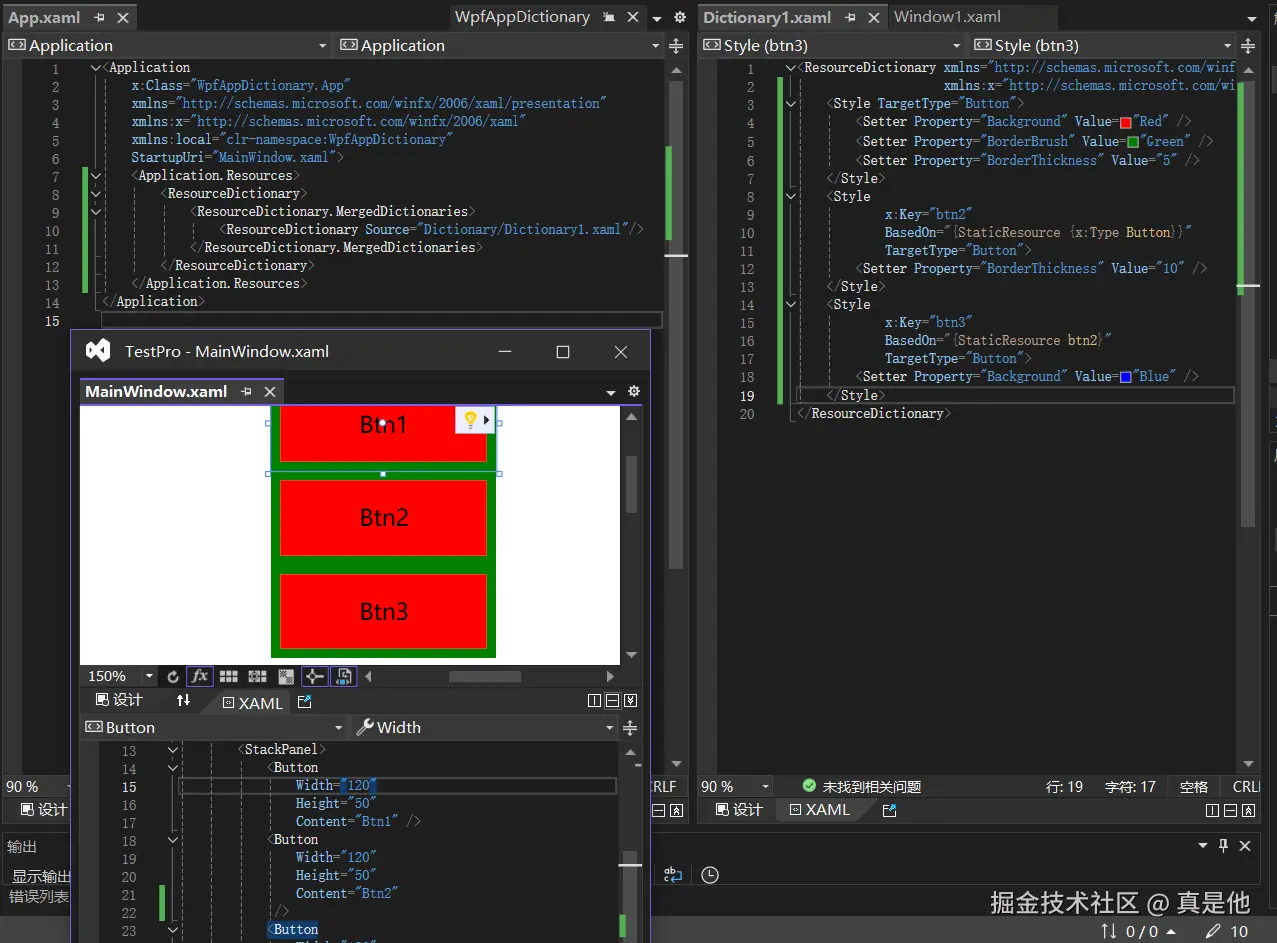Screen dimensions: 1277x943
Task: Select horizontal split layout in MainWindow editor
Action: pos(613,701)
